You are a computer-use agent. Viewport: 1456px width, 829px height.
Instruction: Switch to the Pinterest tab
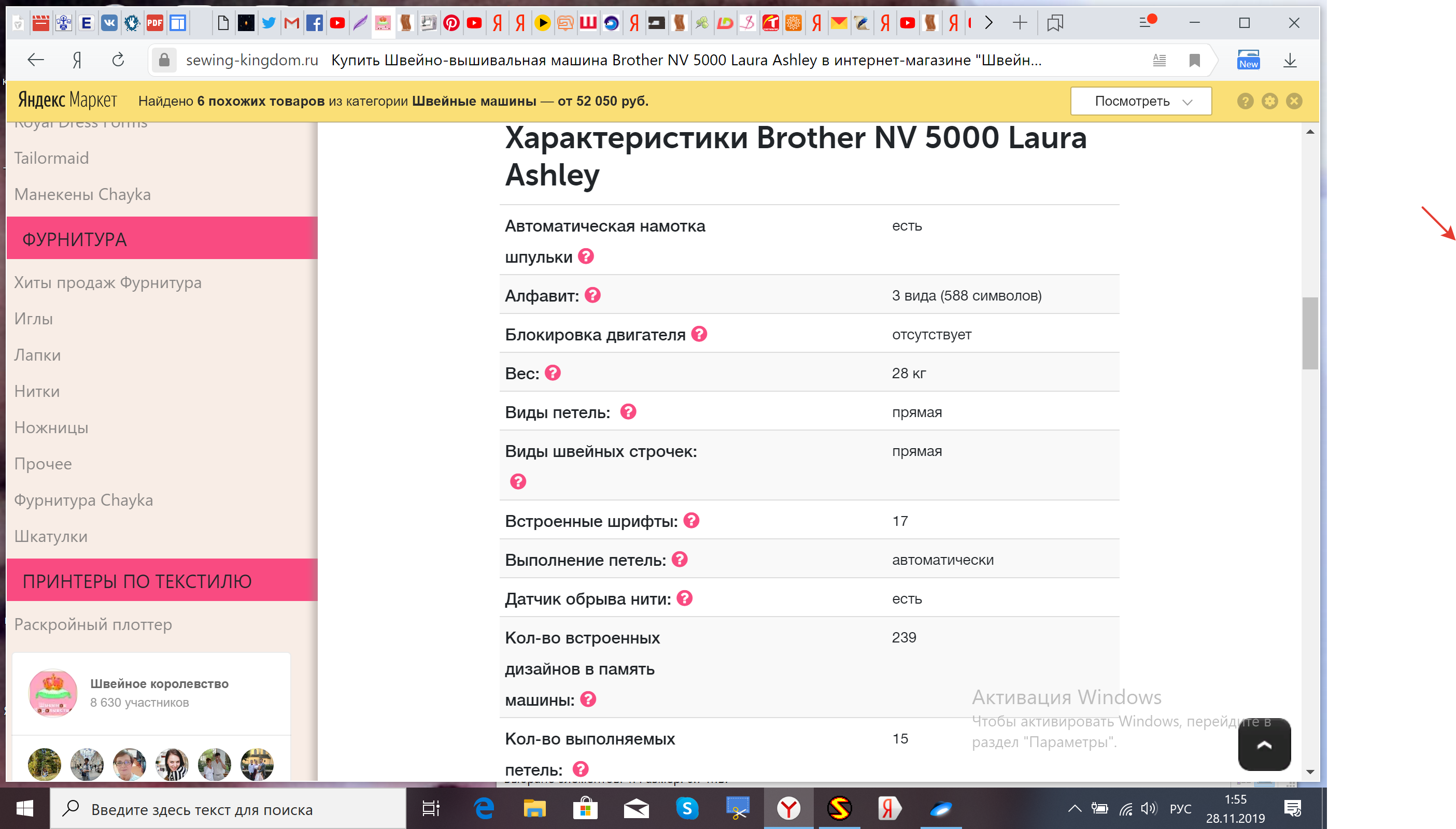pos(451,23)
